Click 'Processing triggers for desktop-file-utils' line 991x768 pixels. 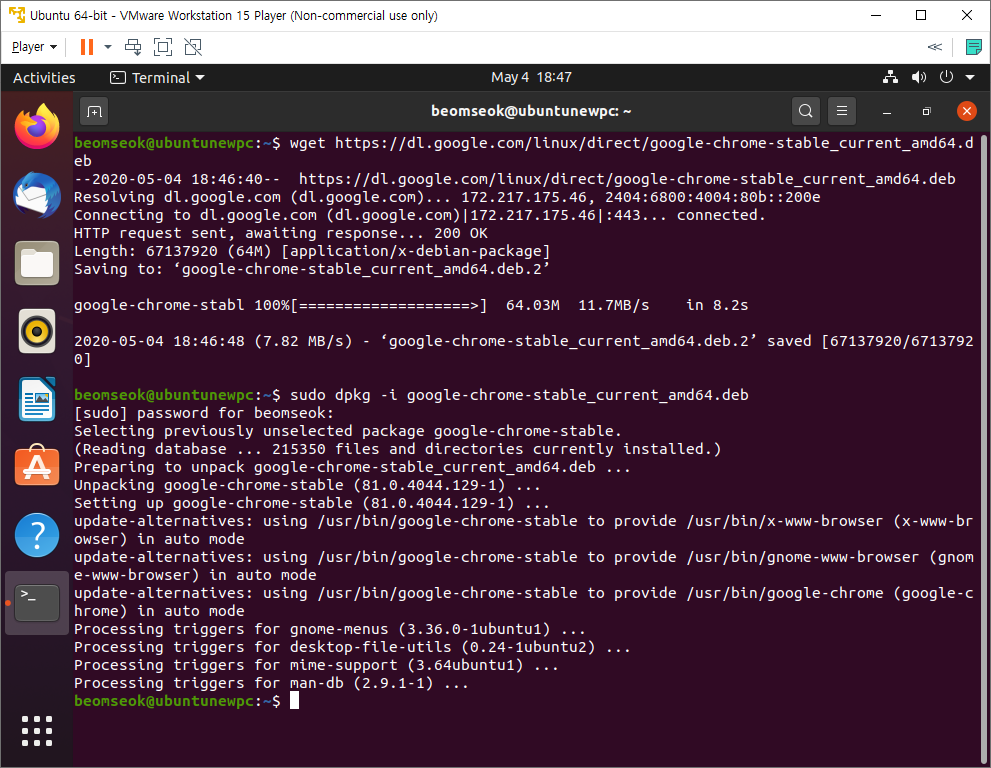coord(352,647)
